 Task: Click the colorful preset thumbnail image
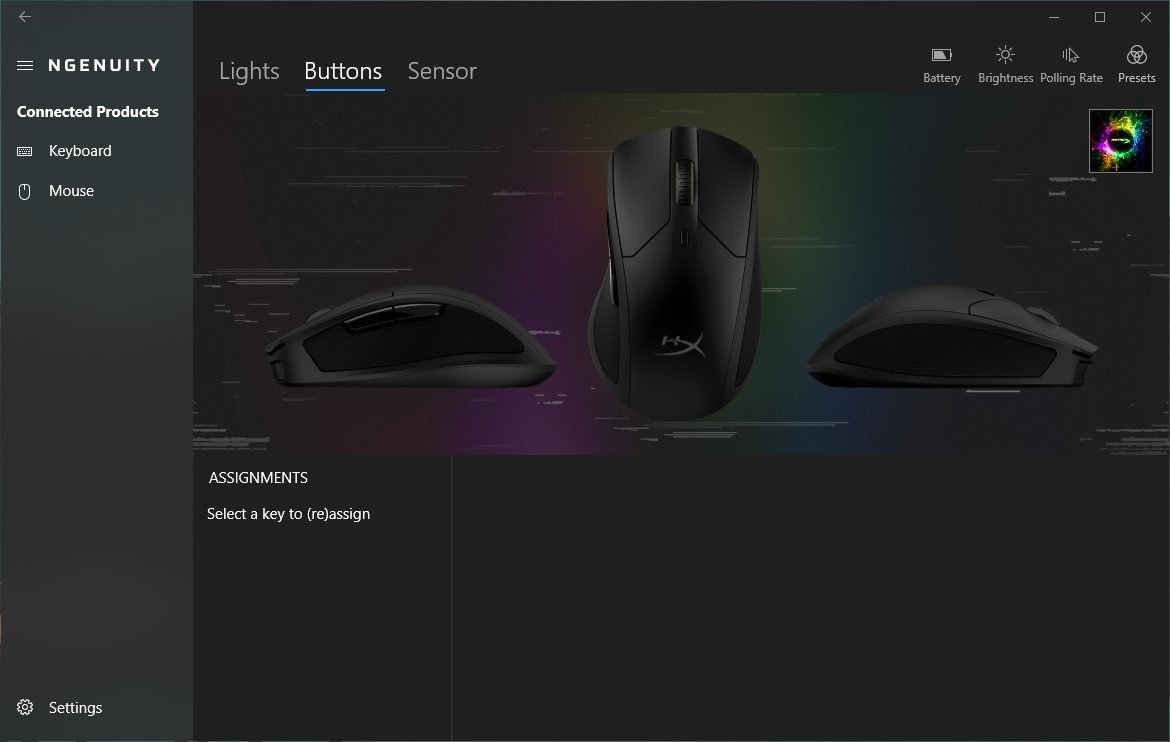click(x=1120, y=141)
